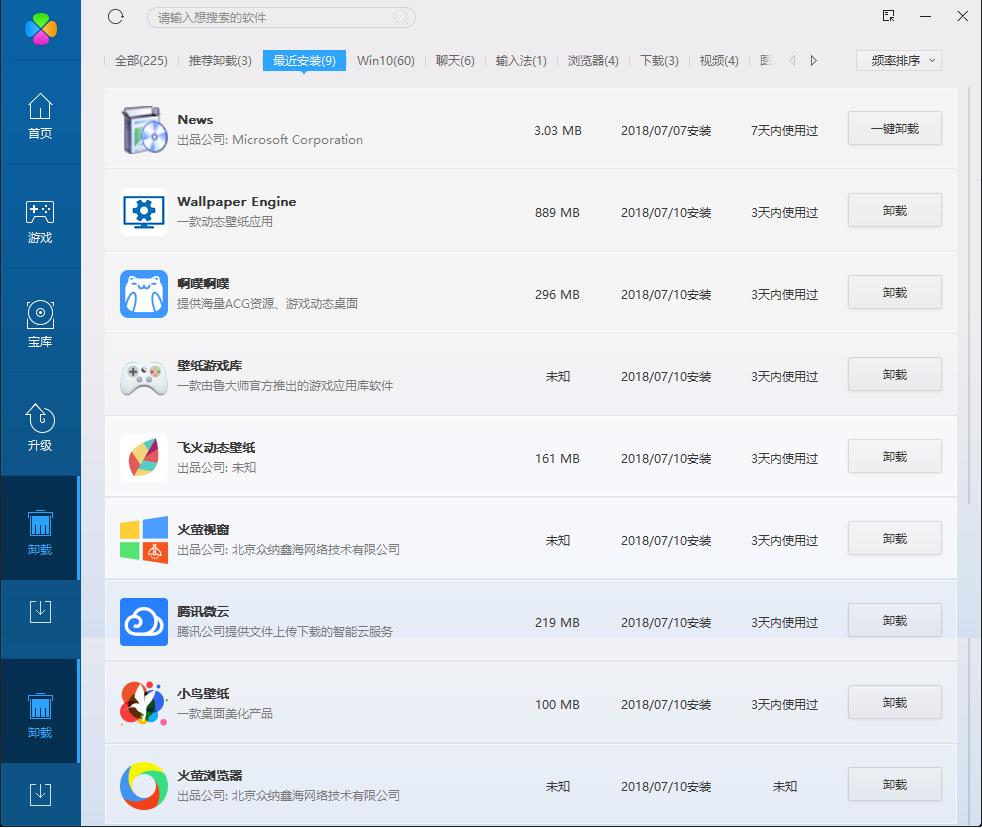
Task: Click the 小鸟壁纸 app name
Action: (204, 694)
